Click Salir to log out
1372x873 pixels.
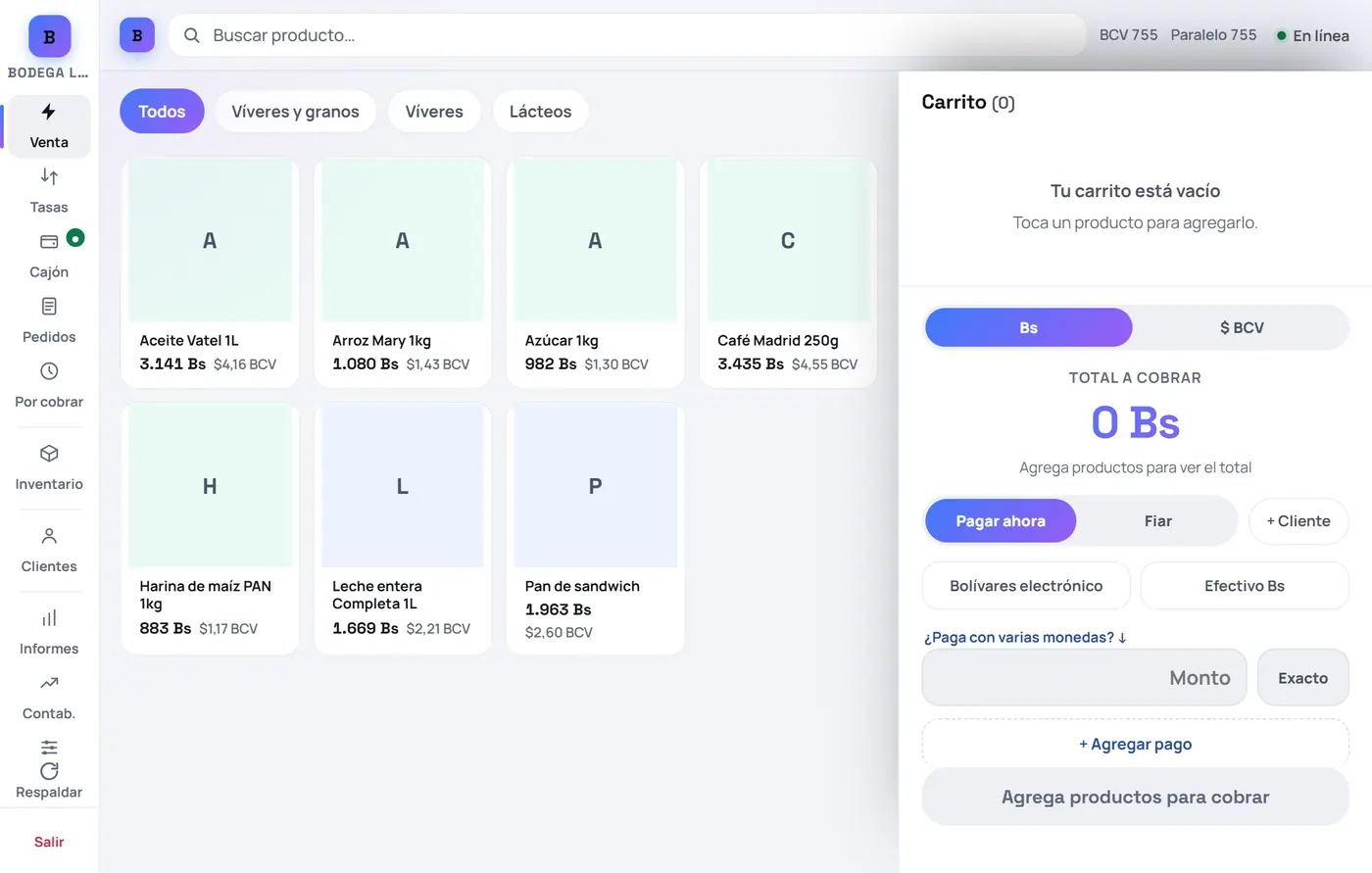[x=49, y=842]
